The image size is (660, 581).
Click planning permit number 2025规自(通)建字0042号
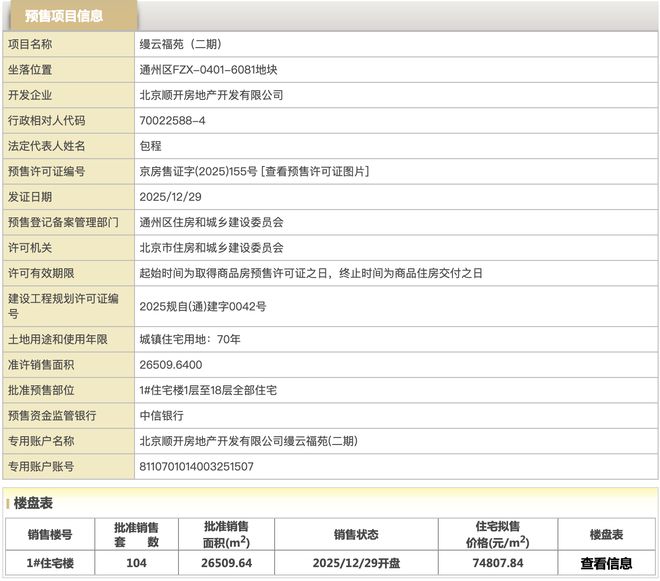point(203,305)
